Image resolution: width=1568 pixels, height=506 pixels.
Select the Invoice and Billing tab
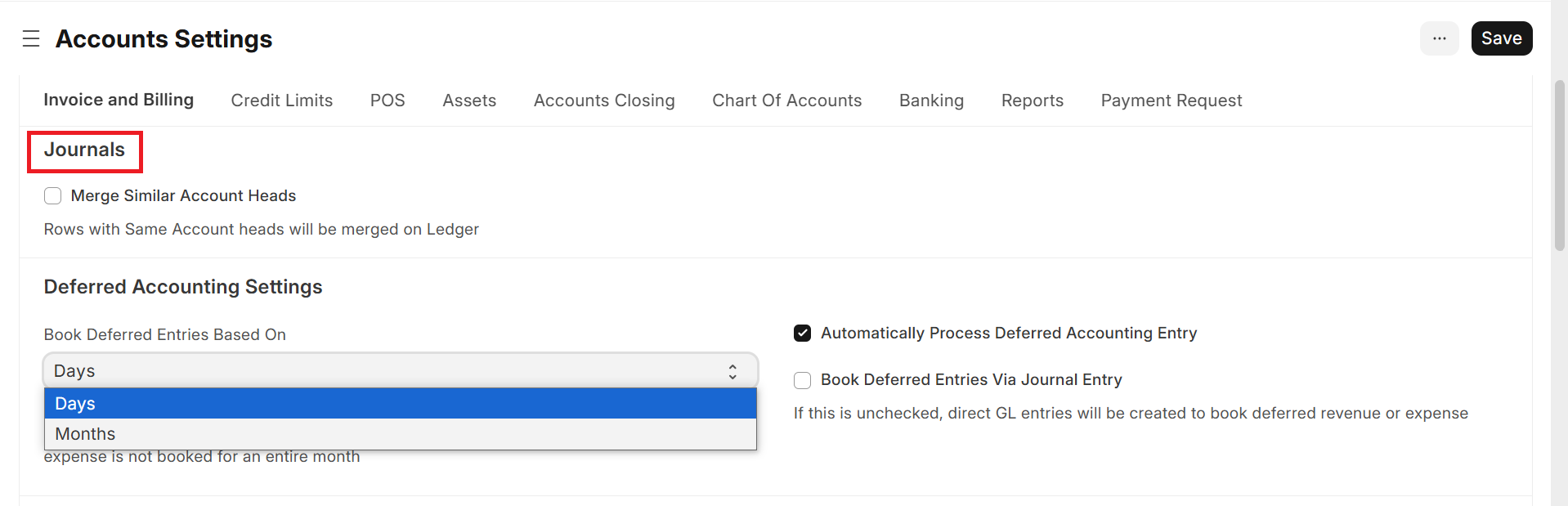pyautogui.click(x=119, y=100)
